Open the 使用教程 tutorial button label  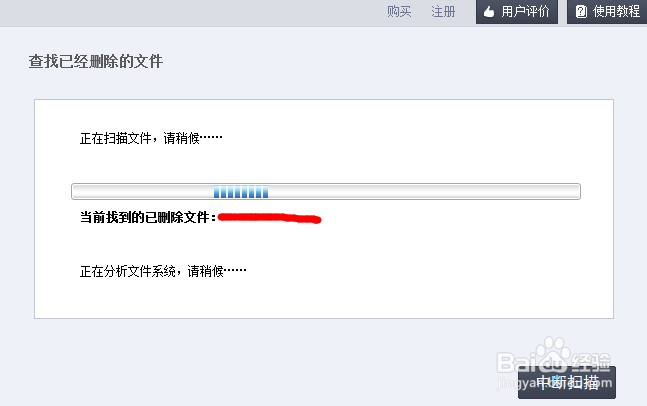pyautogui.click(x=616, y=12)
